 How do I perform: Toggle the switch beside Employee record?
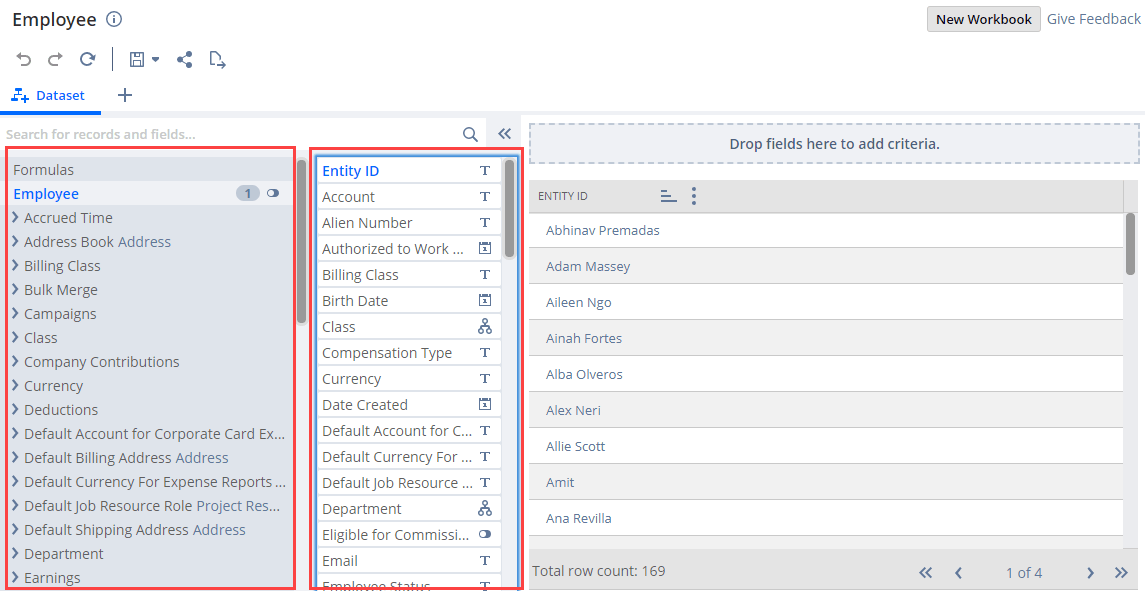tap(273, 194)
